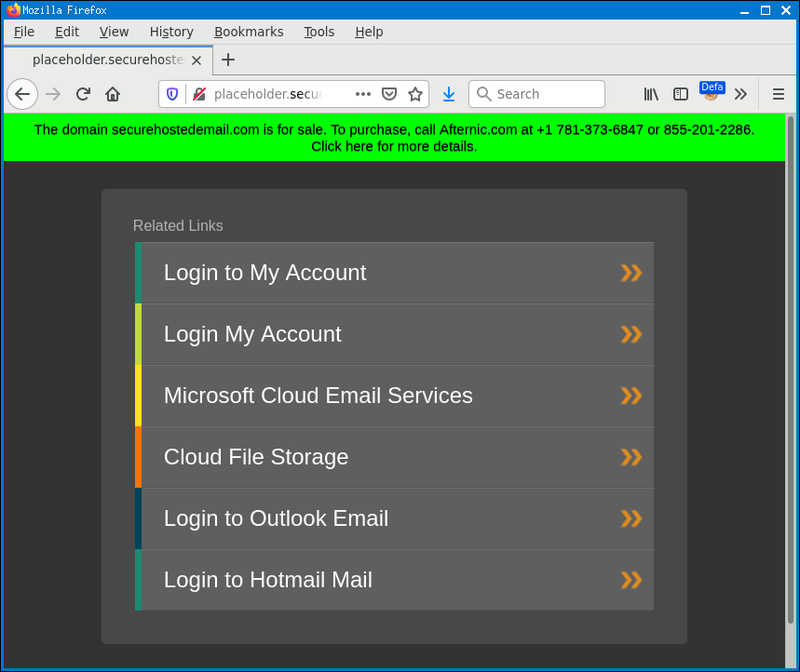Open tracking protection shield info
Image resolution: width=800 pixels, height=672 pixels.
(172, 94)
